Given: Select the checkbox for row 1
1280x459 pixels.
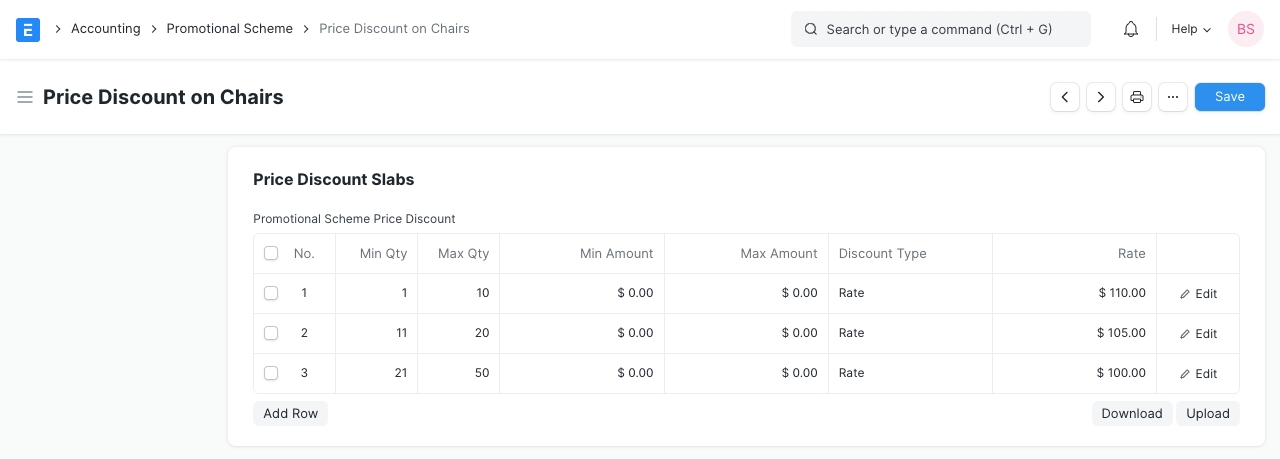Looking at the screenshot, I should point(271,293).
